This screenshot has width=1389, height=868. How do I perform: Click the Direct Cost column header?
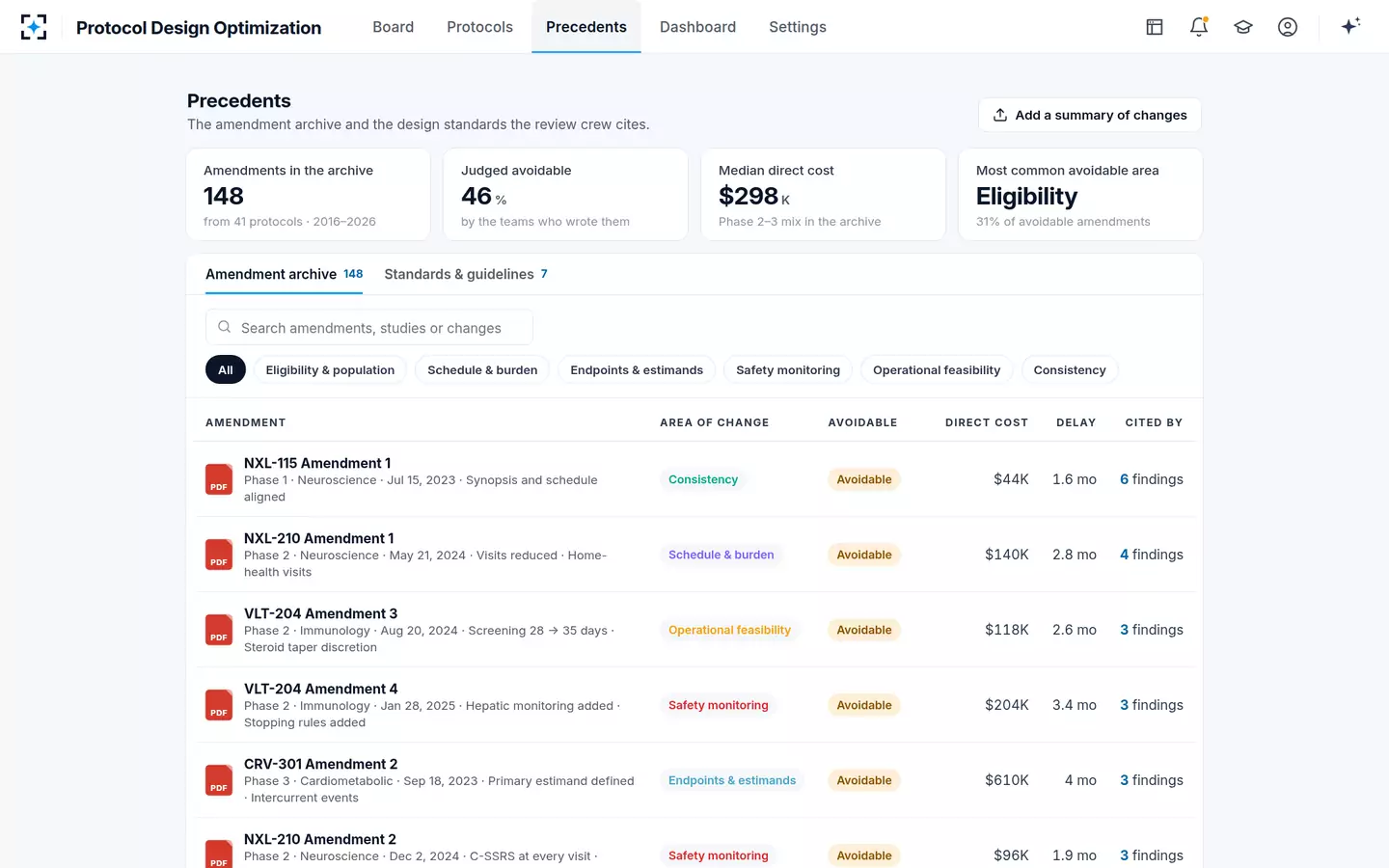[987, 422]
